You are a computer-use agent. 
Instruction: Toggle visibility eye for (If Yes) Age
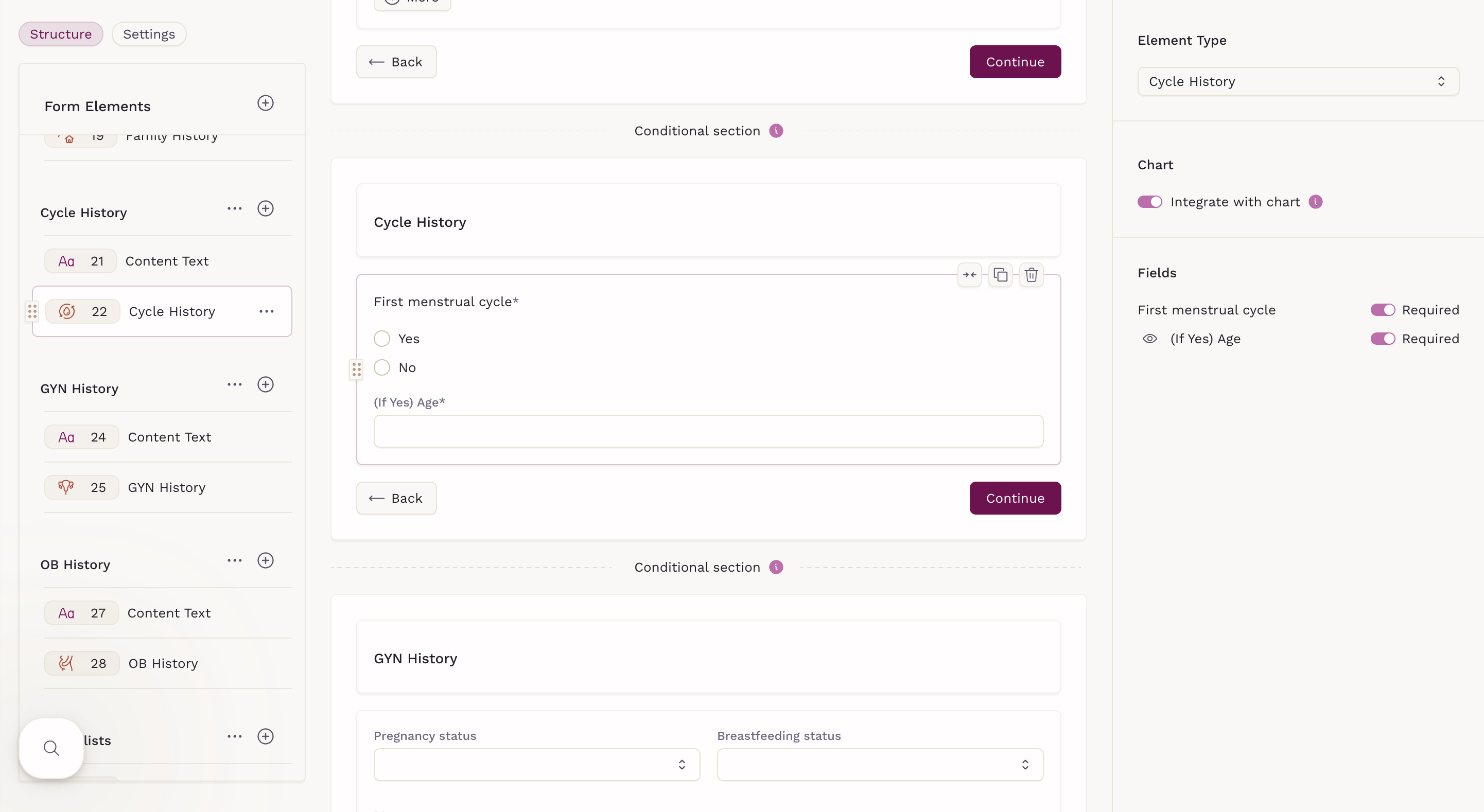[x=1149, y=339]
